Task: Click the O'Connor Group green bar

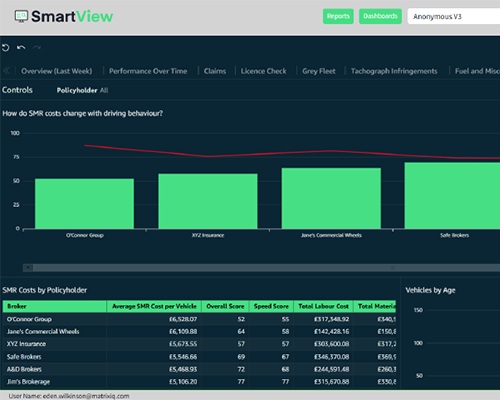Action: 84,204
